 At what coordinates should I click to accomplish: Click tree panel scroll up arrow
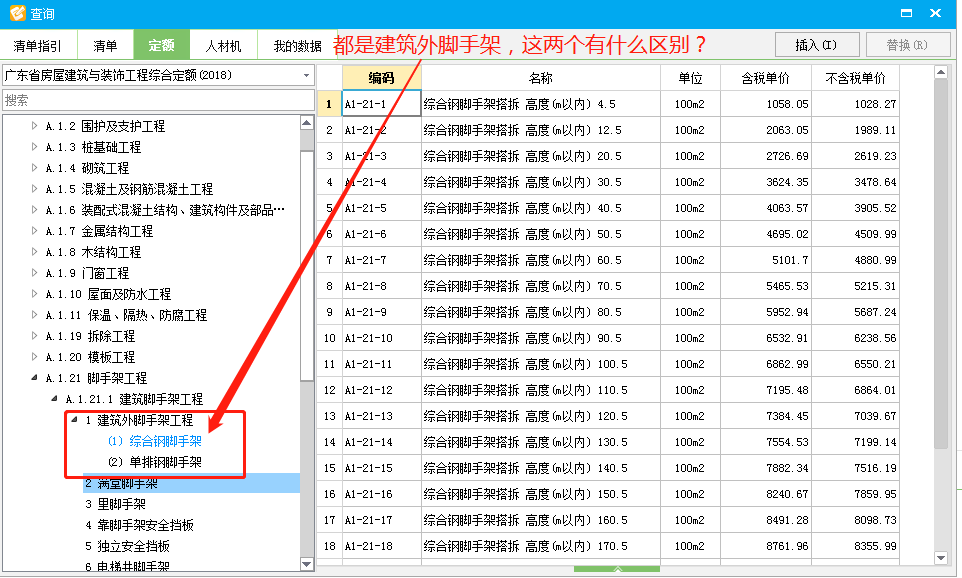click(x=307, y=123)
